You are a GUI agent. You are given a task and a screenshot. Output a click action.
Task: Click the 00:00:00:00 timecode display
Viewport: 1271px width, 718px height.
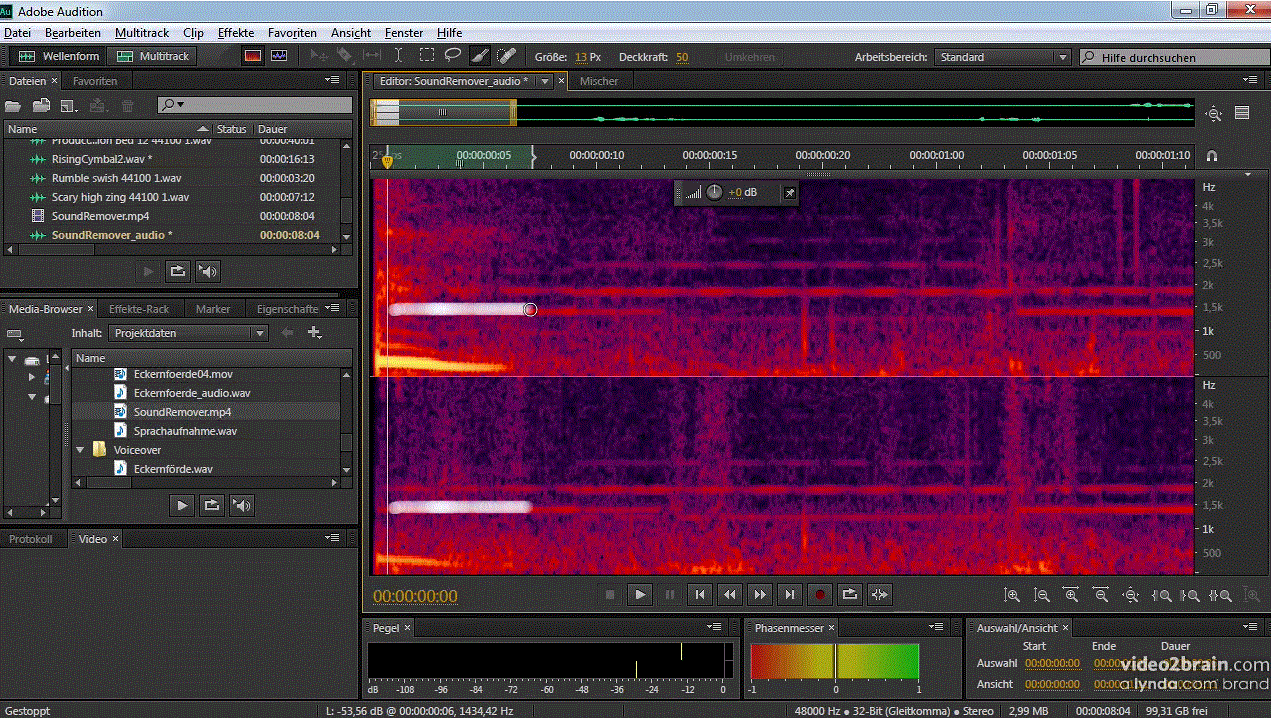415,597
